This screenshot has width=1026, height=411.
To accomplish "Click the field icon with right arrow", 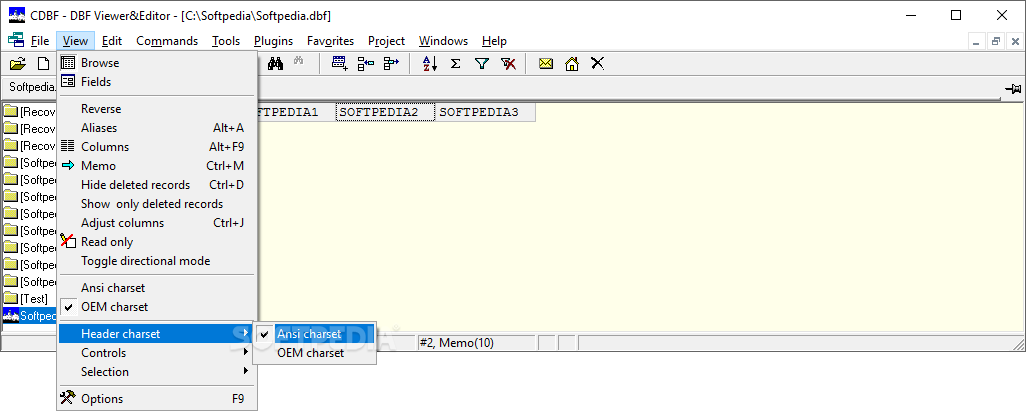I will point(391,63).
